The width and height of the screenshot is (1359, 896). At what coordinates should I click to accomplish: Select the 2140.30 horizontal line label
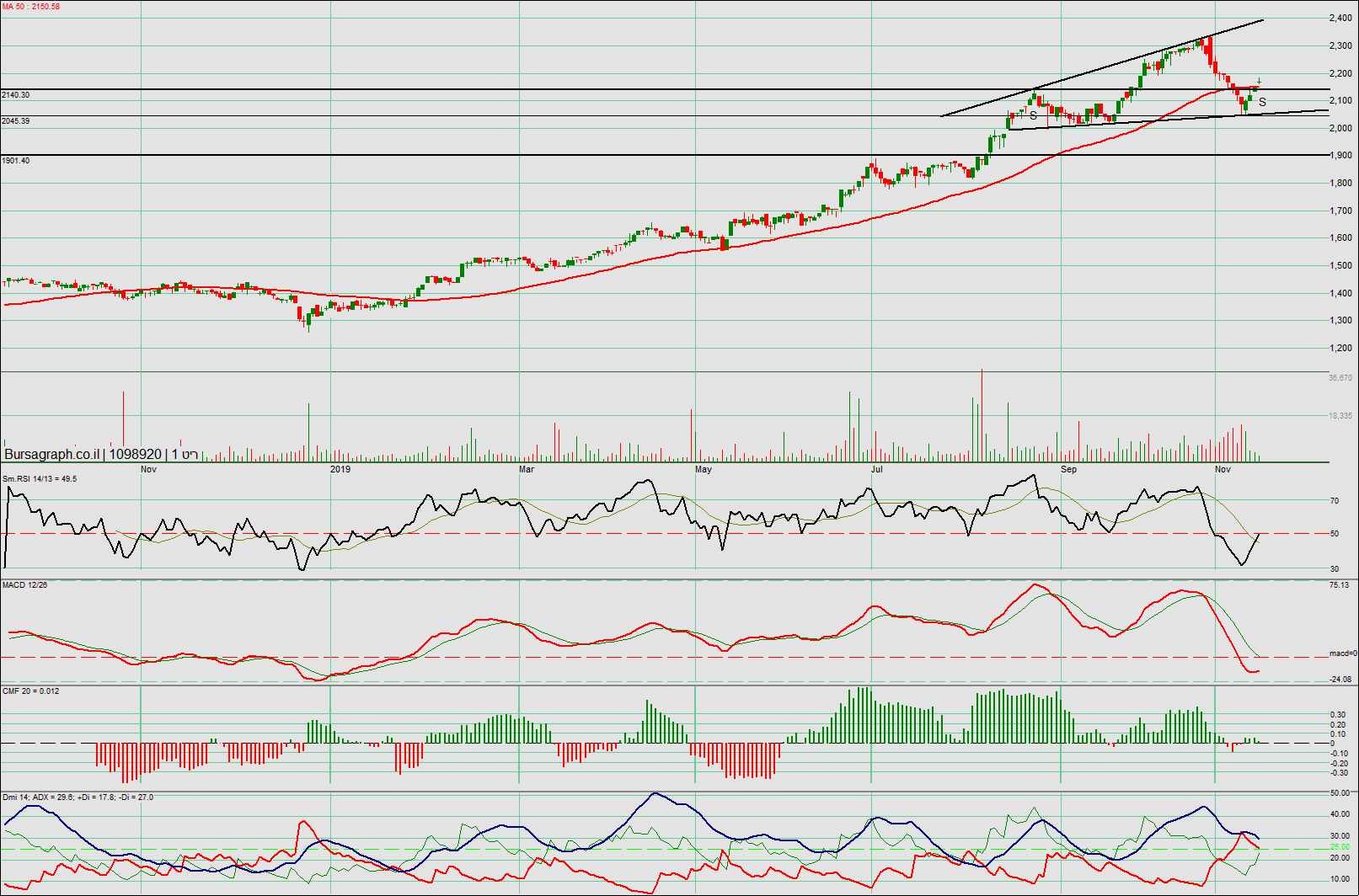tap(16, 95)
